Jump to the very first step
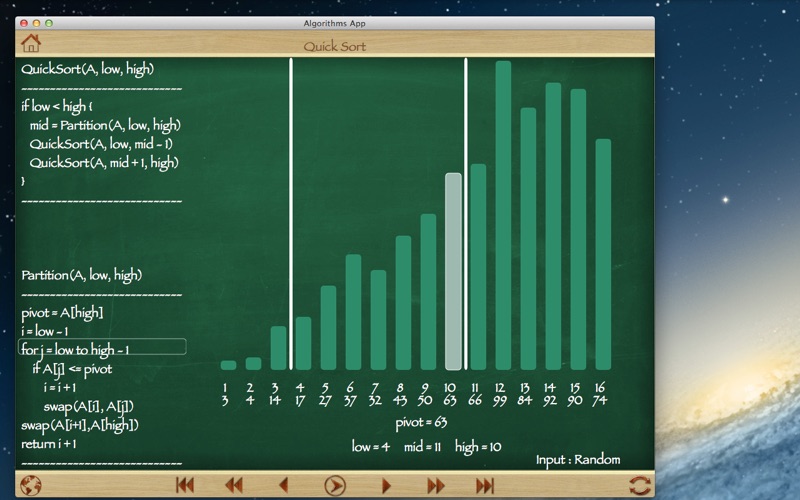Screen dimensions: 800x500 [x=185, y=485]
